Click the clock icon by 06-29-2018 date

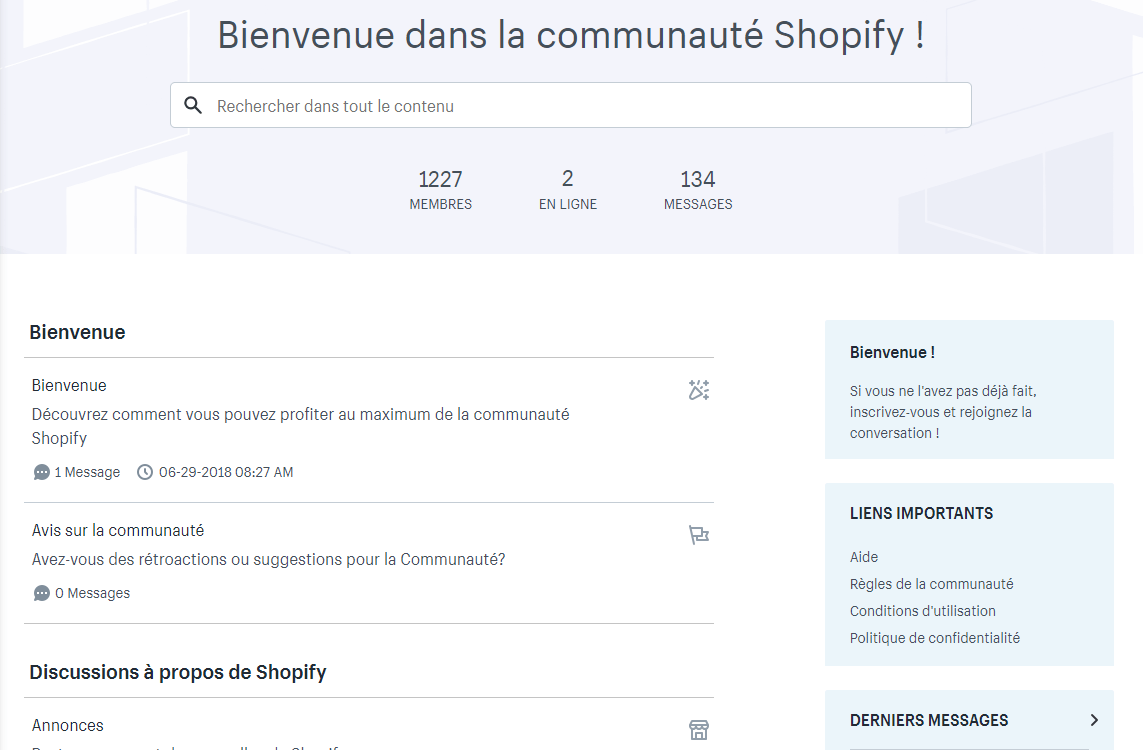click(x=145, y=472)
